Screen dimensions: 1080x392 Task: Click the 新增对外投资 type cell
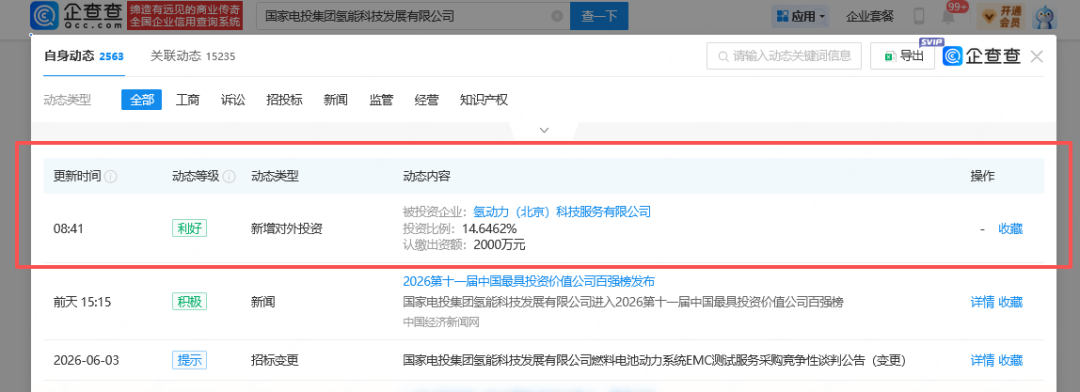click(287, 229)
